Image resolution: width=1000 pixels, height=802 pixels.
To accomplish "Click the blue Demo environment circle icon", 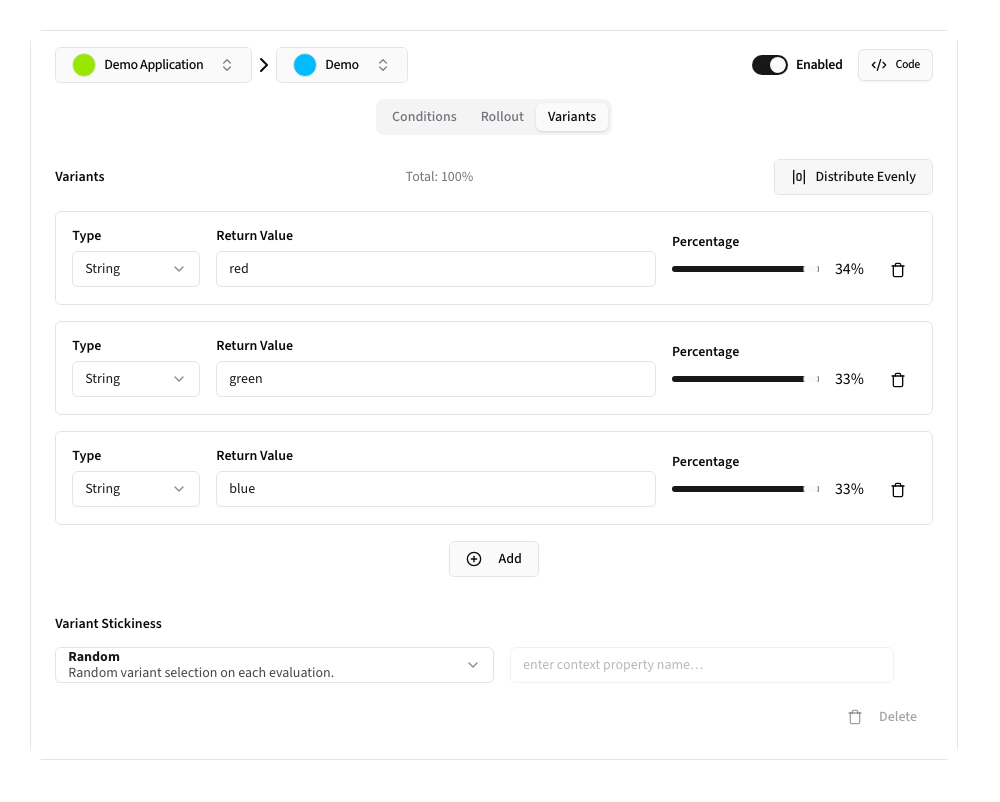I will pos(305,65).
